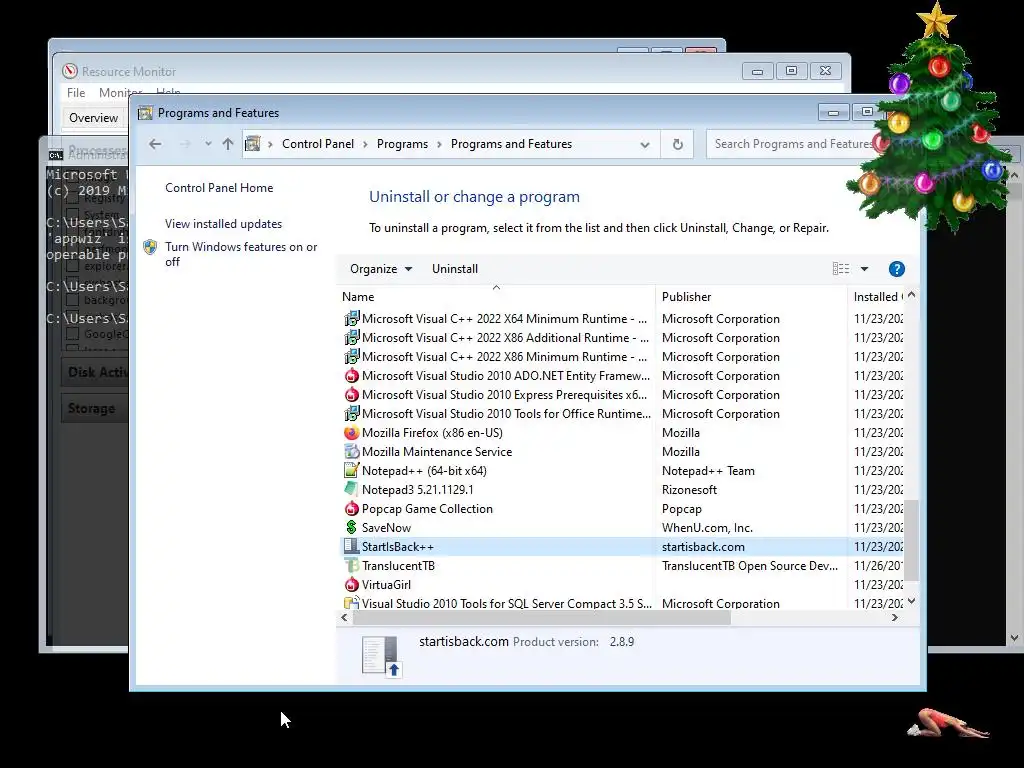Click the WhenU.com, Inc. publisher cell

click(x=707, y=527)
